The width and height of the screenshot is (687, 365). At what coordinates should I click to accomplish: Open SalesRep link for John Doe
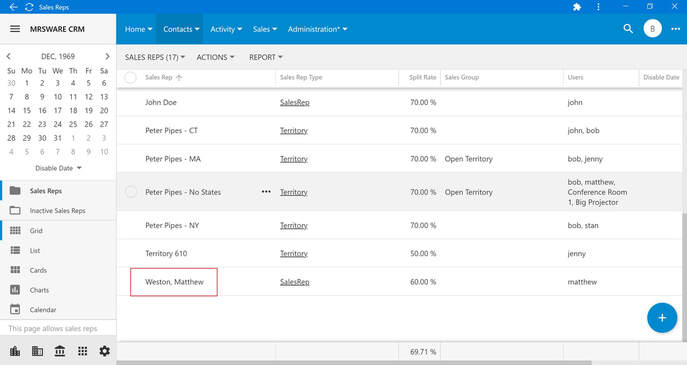point(295,103)
